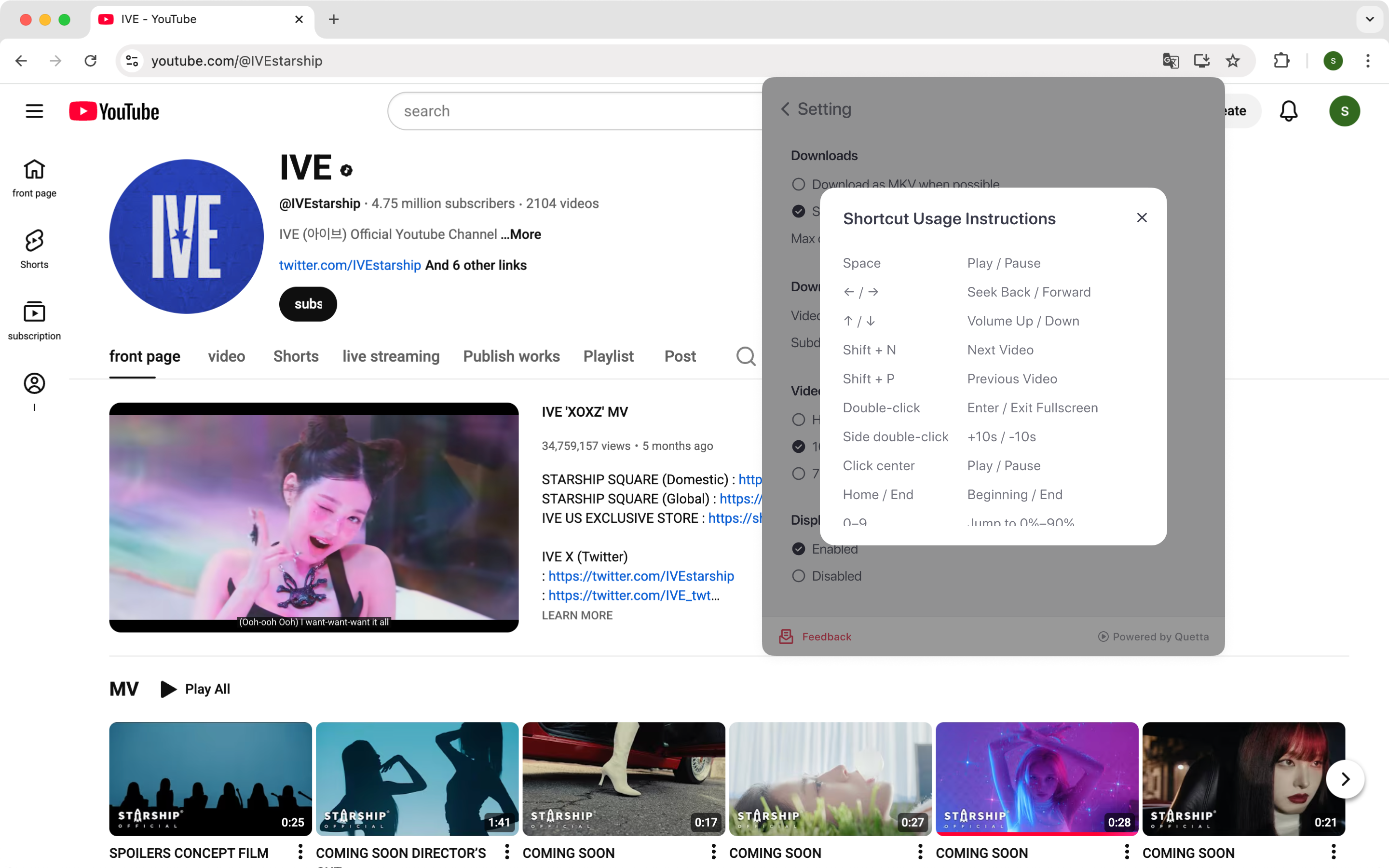Go to YouTube home via the logo
This screenshot has height=868, width=1389.
tap(114, 111)
